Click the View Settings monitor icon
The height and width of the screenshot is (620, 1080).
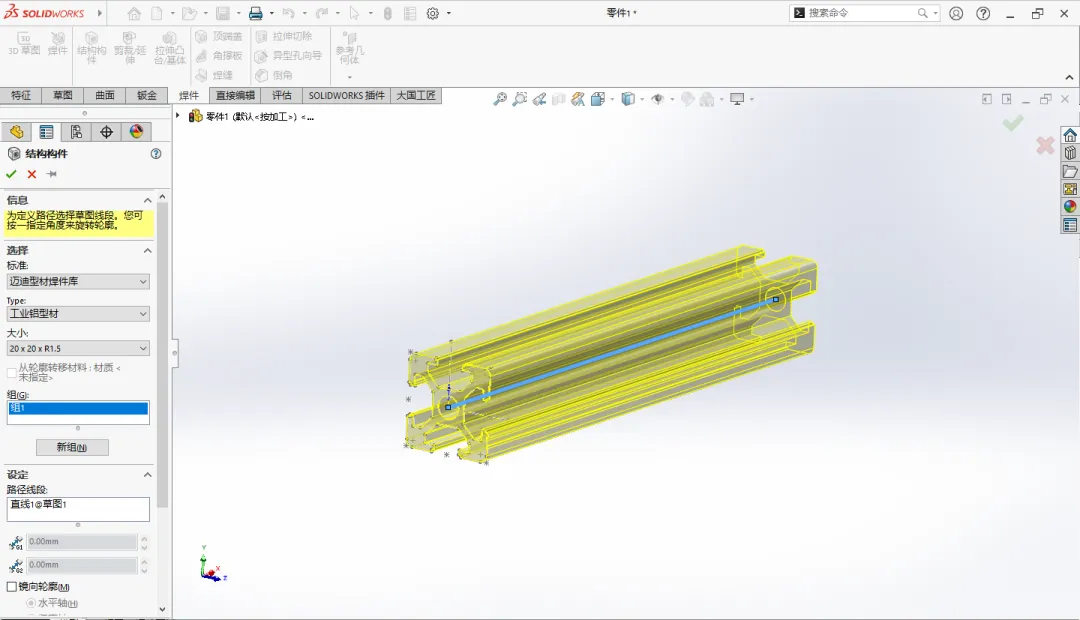[737, 99]
